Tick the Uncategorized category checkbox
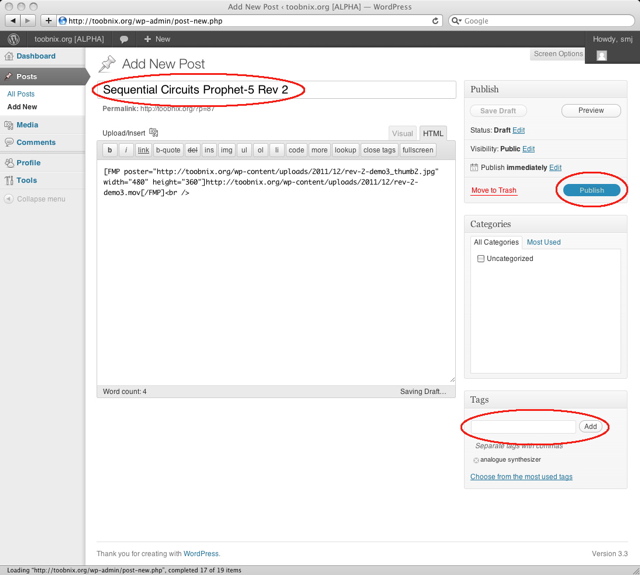This screenshot has width=640, height=575. pyautogui.click(x=481, y=259)
